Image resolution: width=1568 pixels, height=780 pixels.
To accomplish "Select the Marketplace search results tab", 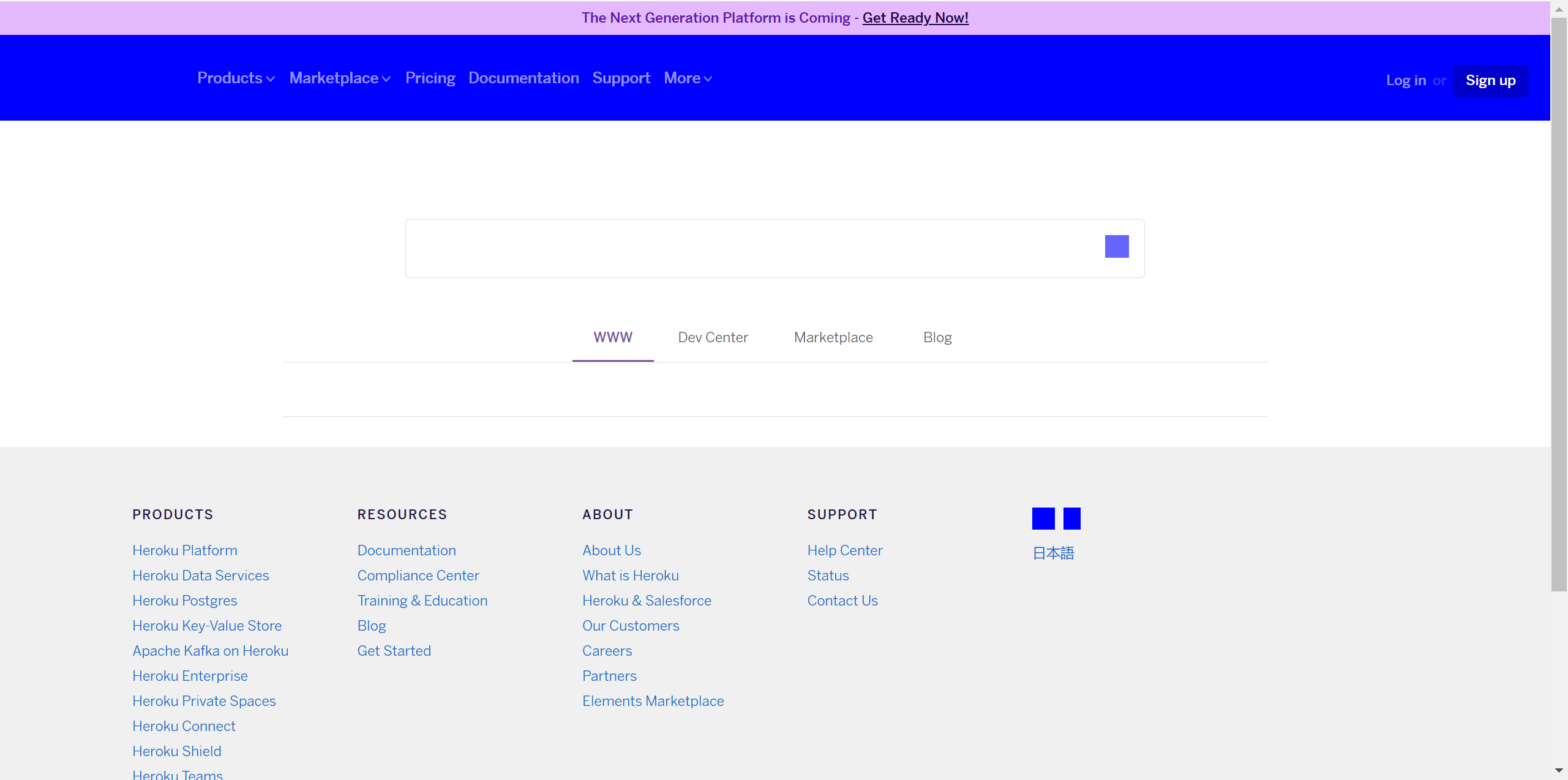I will (x=833, y=337).
